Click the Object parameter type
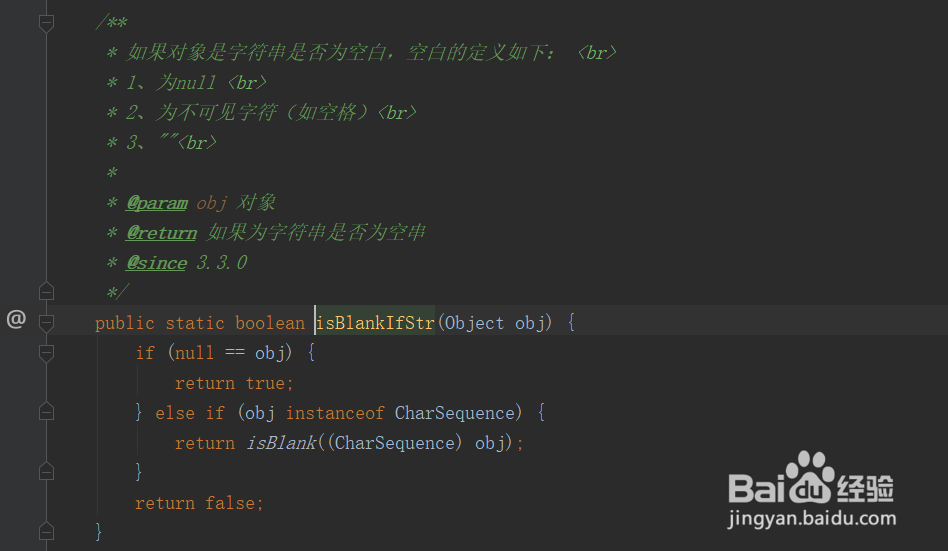The width and height of the screenshot is (948, 551). [475, 323]
